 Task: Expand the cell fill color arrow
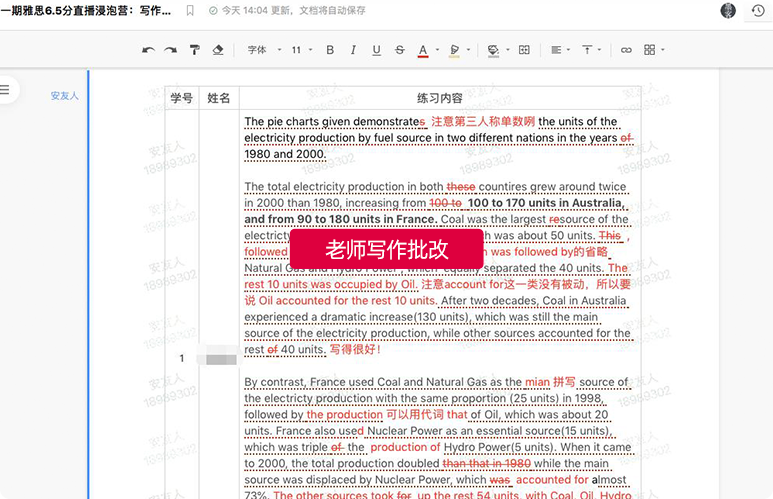point(508,50)
